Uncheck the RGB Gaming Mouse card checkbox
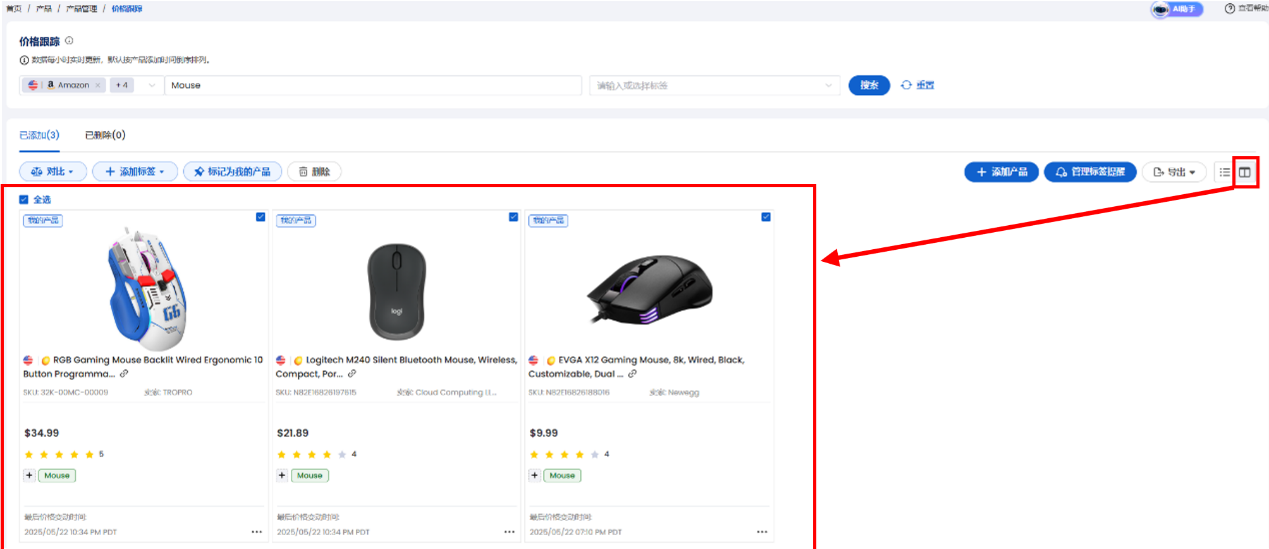 260,216
